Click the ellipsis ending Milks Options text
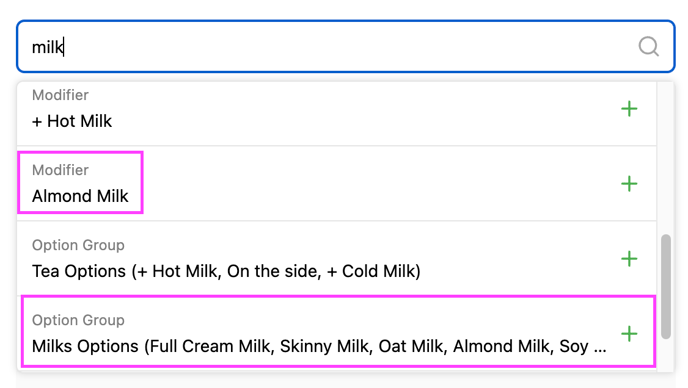The height and width of the screenshot is (388, 688). tap(600, 350)
